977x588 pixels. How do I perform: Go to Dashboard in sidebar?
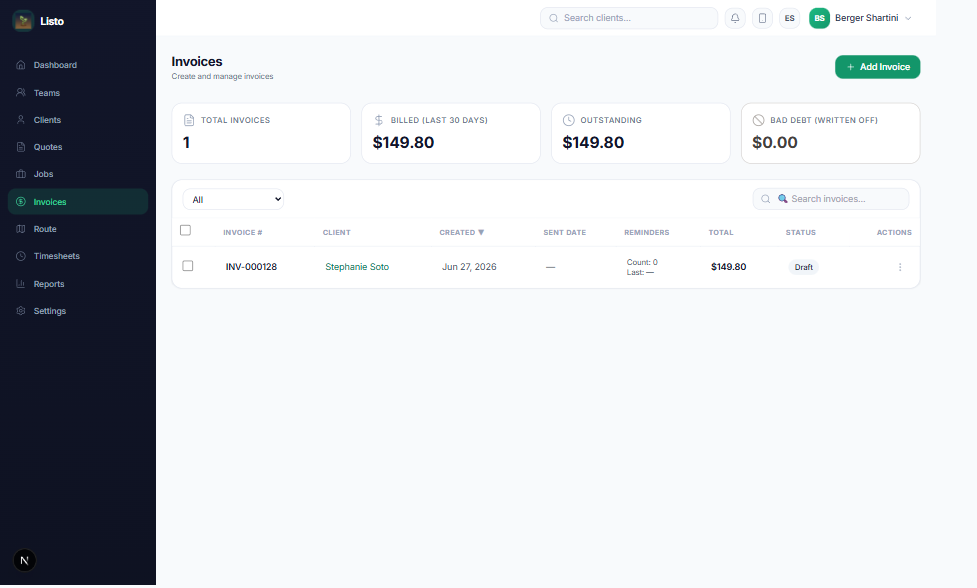tap(78, 65)
